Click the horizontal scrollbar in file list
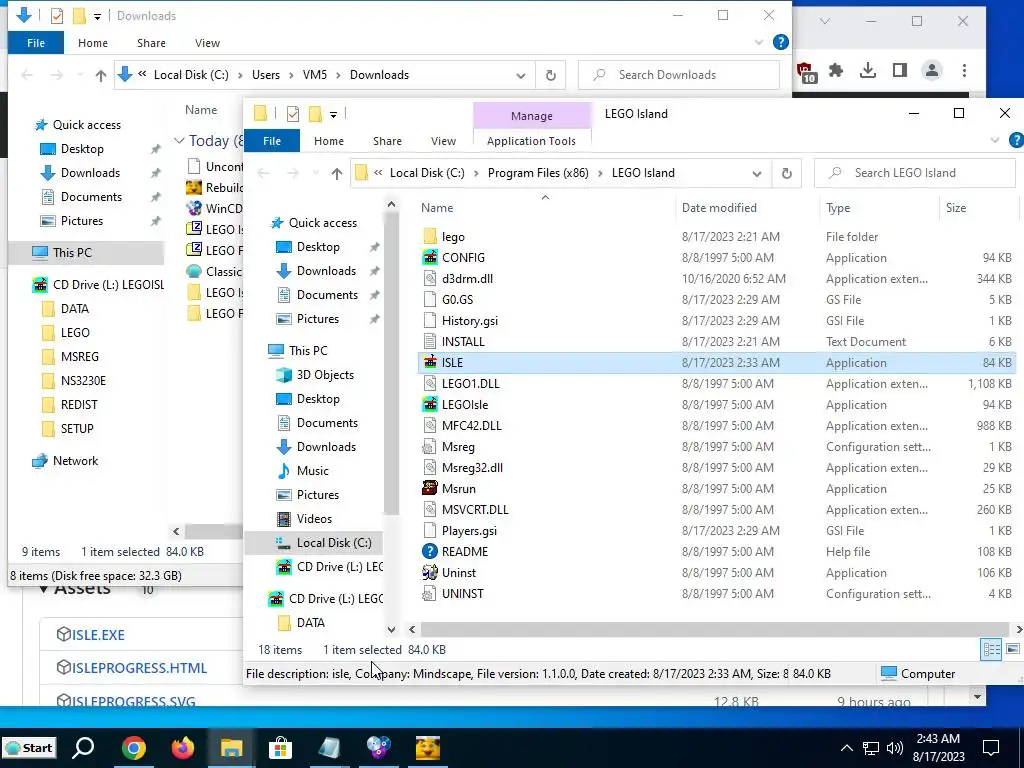This screenshot has width=1024, height=768. point(715,630)
